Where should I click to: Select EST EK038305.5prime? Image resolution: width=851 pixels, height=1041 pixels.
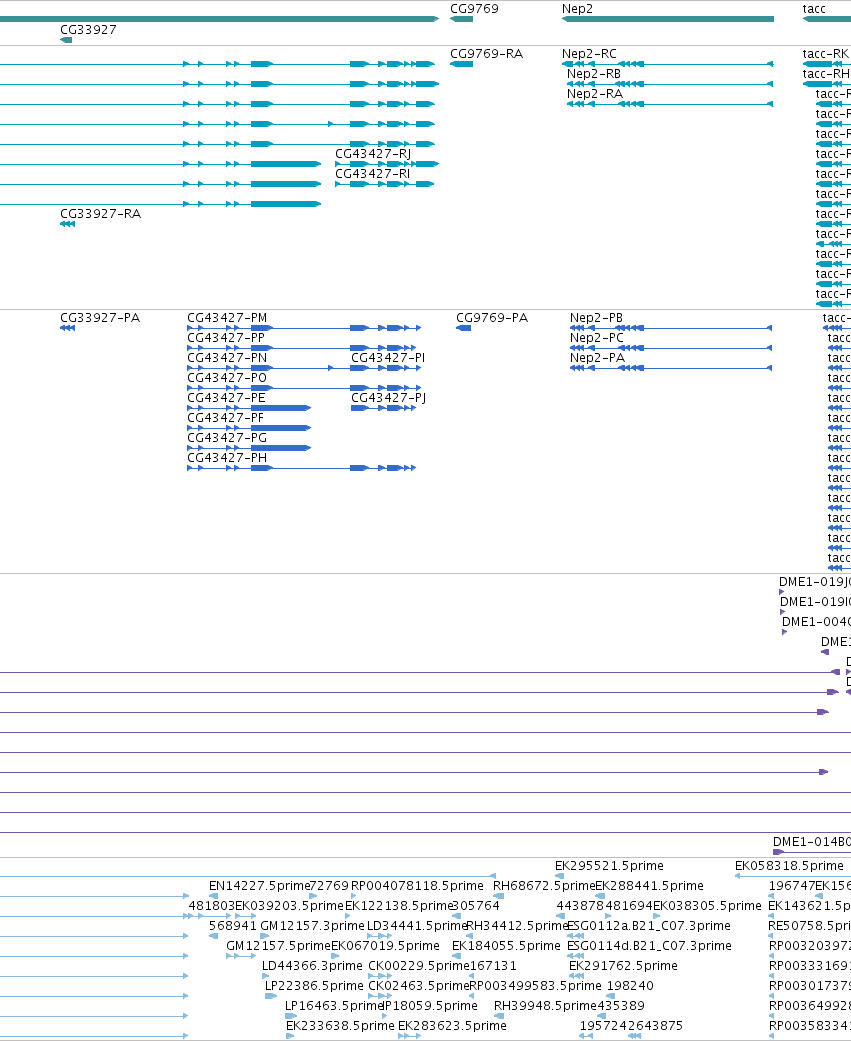[708, 906]
